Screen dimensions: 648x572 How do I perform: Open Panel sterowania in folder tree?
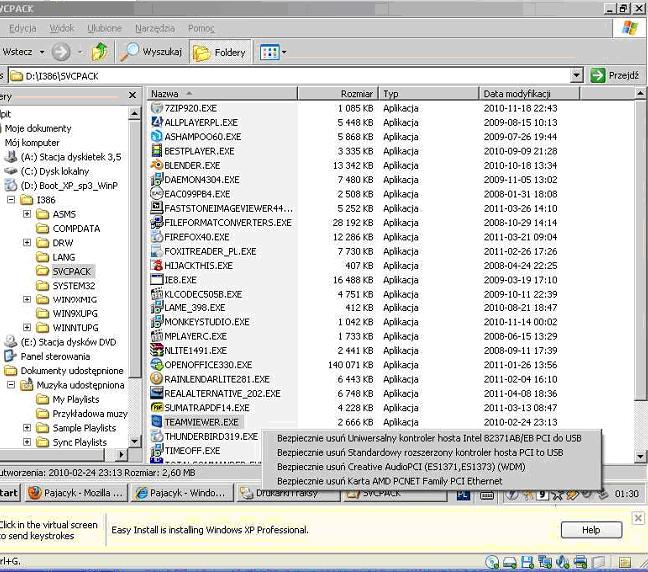pyautogui.click(x=55, y=356)
